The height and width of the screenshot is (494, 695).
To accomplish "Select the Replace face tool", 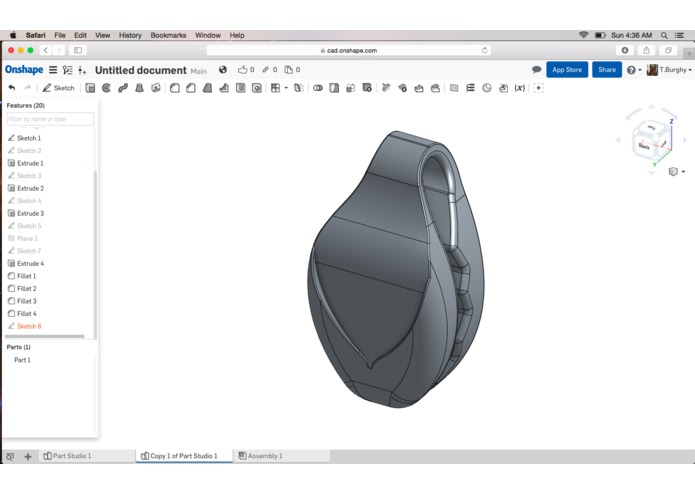I will point(435,88).
